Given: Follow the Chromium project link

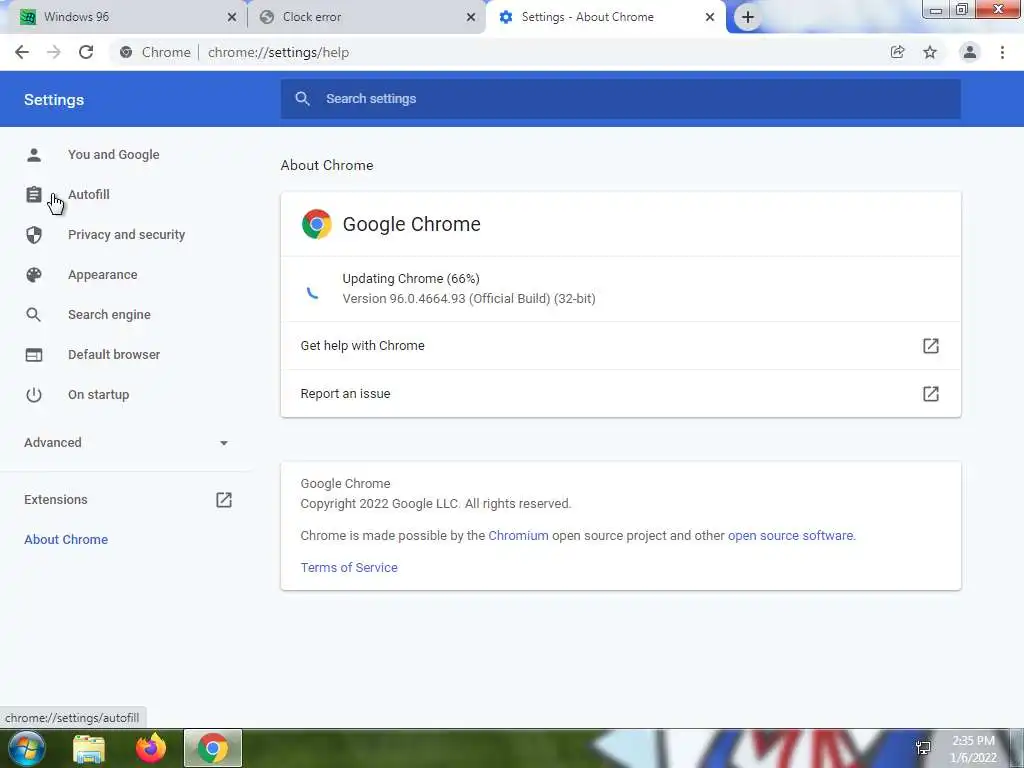Looking at the screenshot, I should click(519, 536).
